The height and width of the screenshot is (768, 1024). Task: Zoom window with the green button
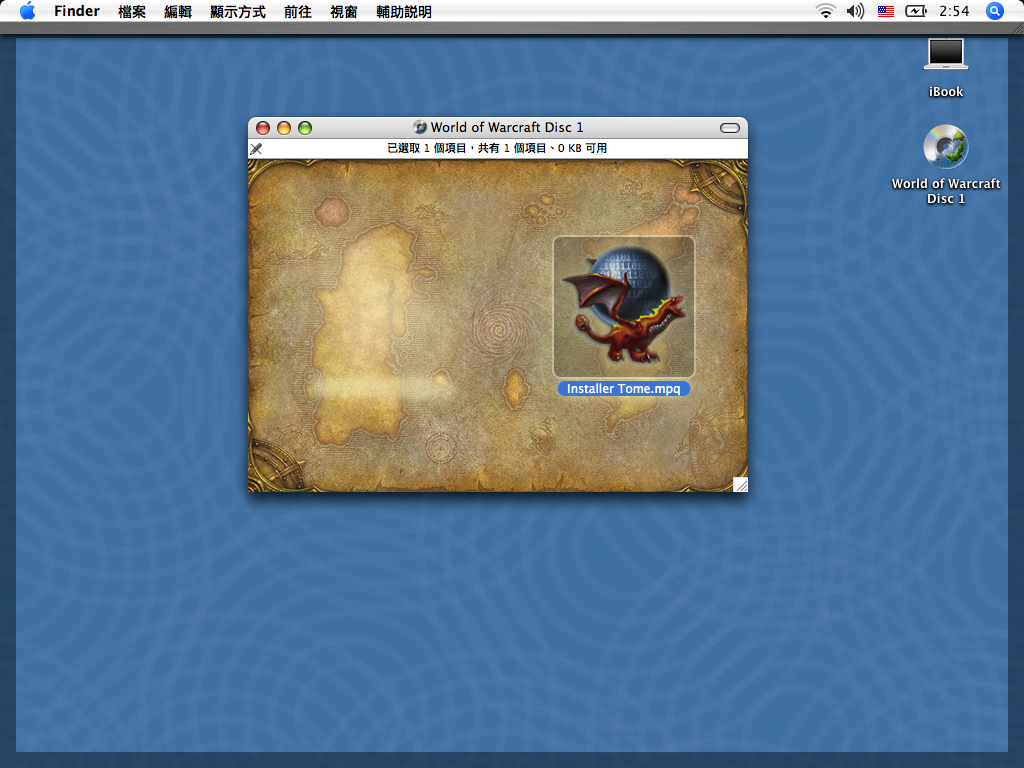(x=305, y=128)
